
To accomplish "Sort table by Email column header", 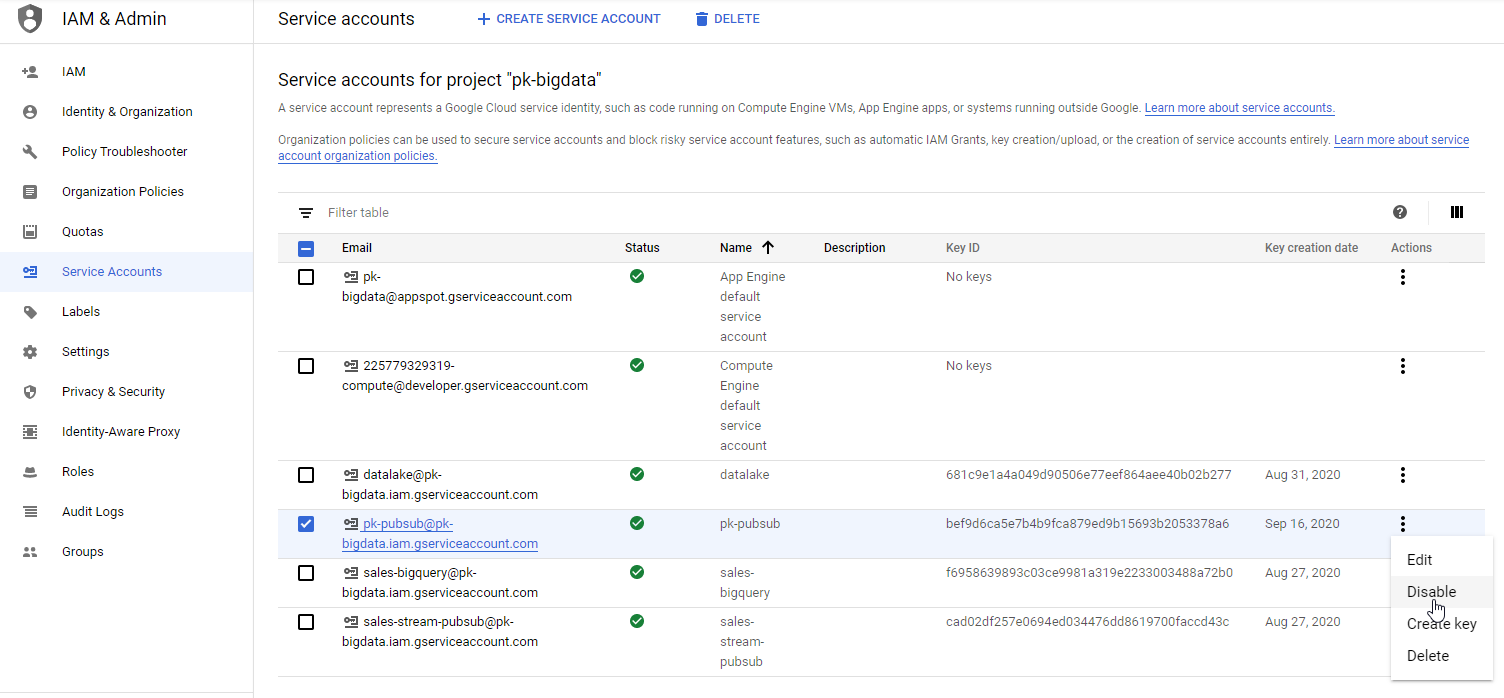I will 357,248.
